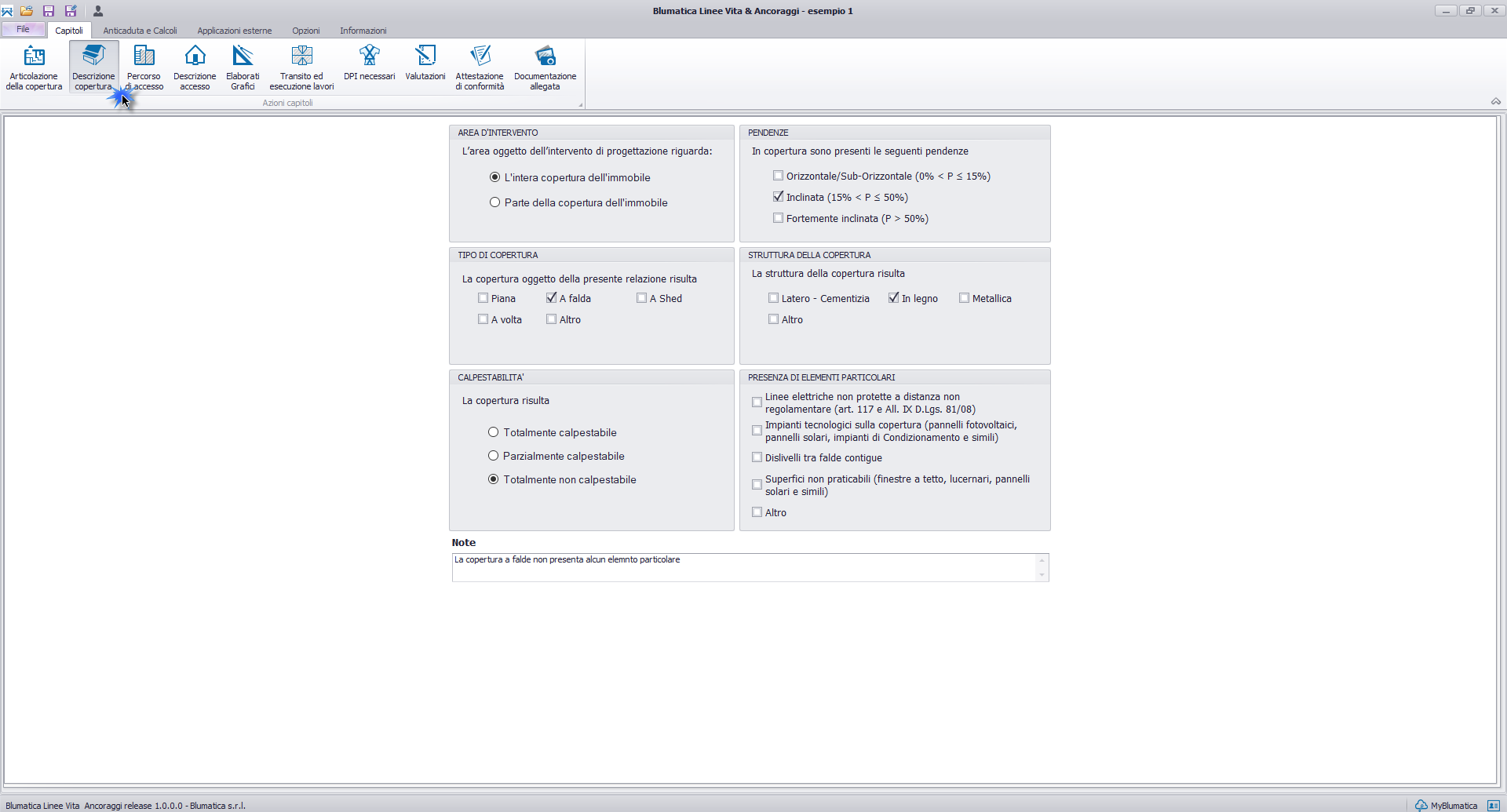1507x812 pixels.
Task: Select Transito ed esecuzione lavori
Action: tap(301, 67)
